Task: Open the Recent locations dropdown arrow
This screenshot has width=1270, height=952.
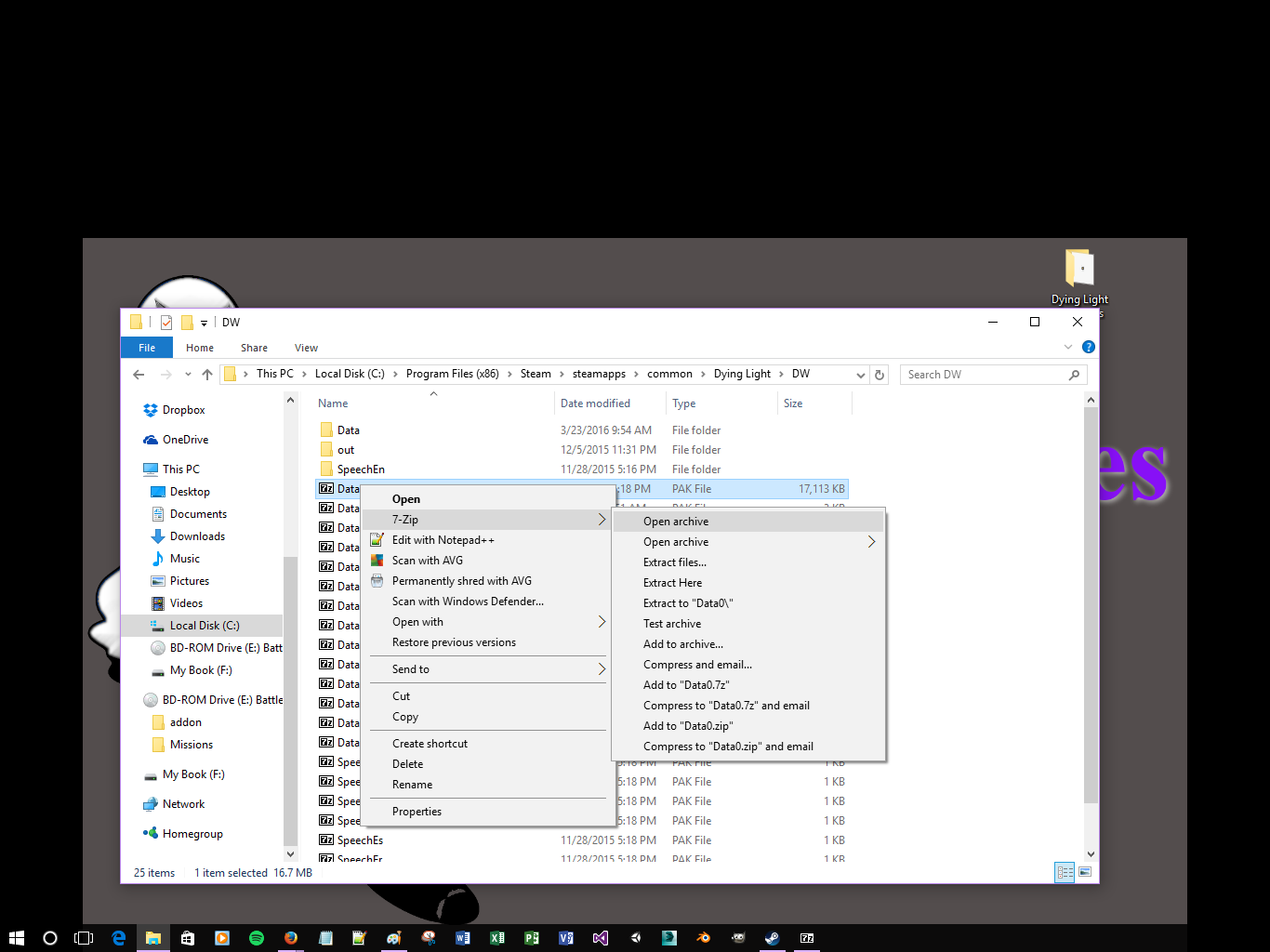Action: point(188,375)
